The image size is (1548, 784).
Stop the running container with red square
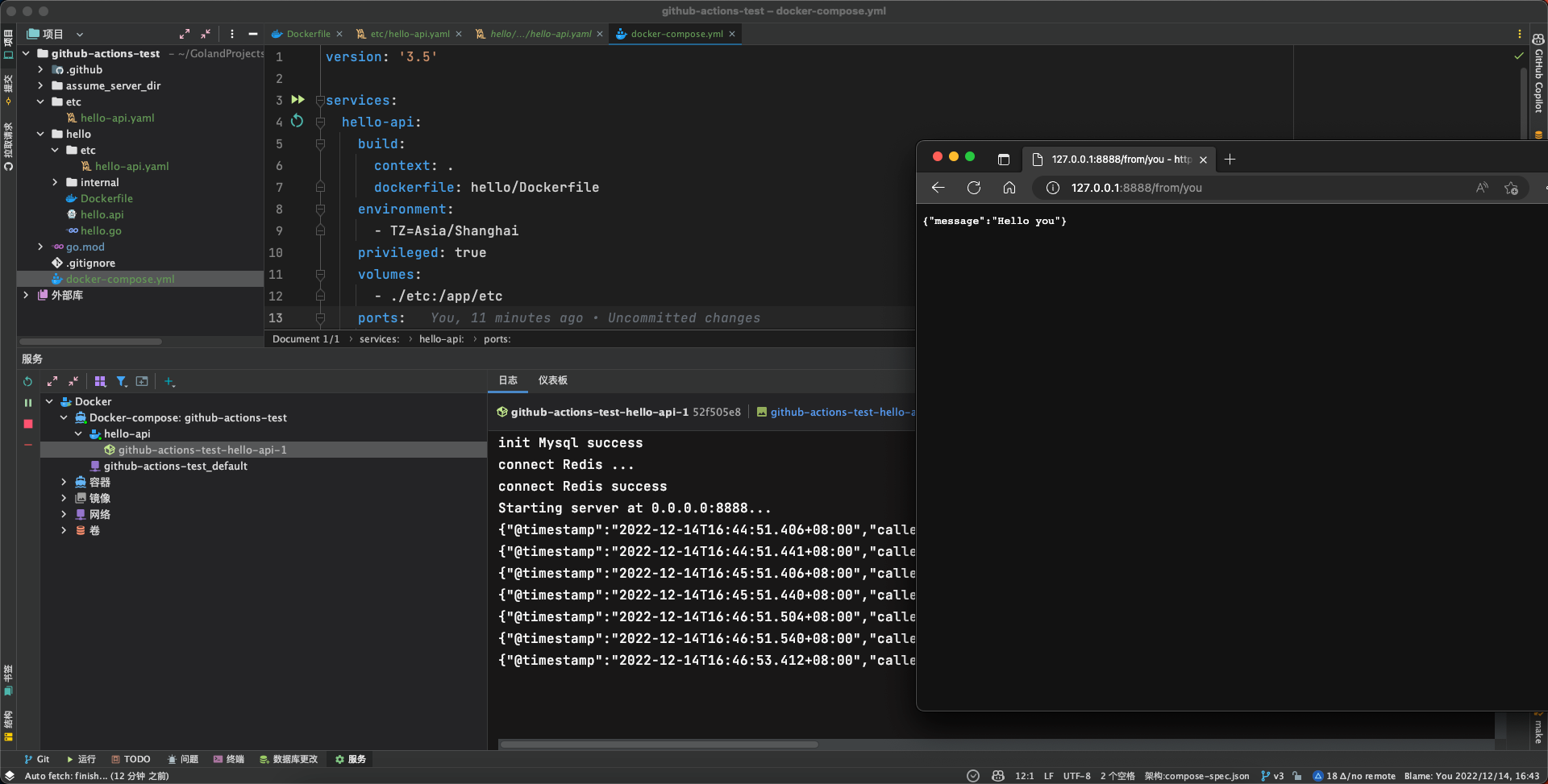tap(28, 423)
